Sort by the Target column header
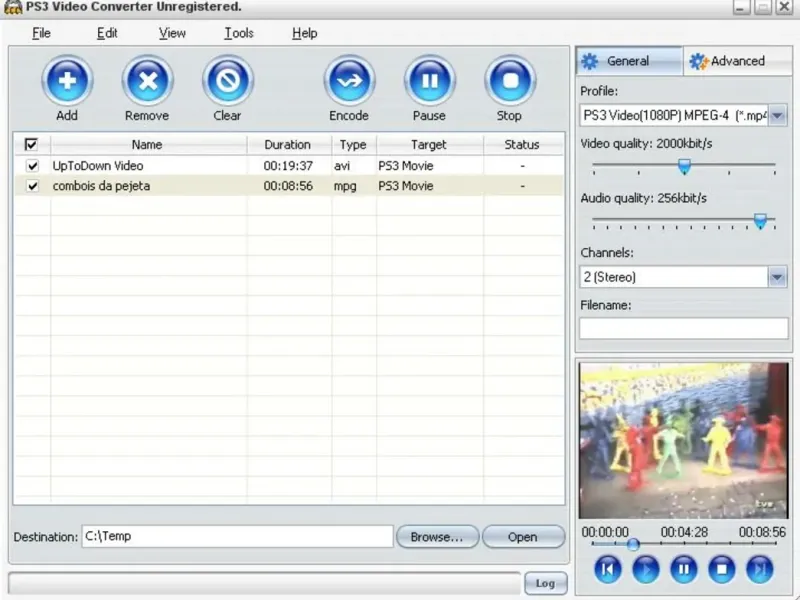This screenshot has width=800, height=600. pos(429,144)
